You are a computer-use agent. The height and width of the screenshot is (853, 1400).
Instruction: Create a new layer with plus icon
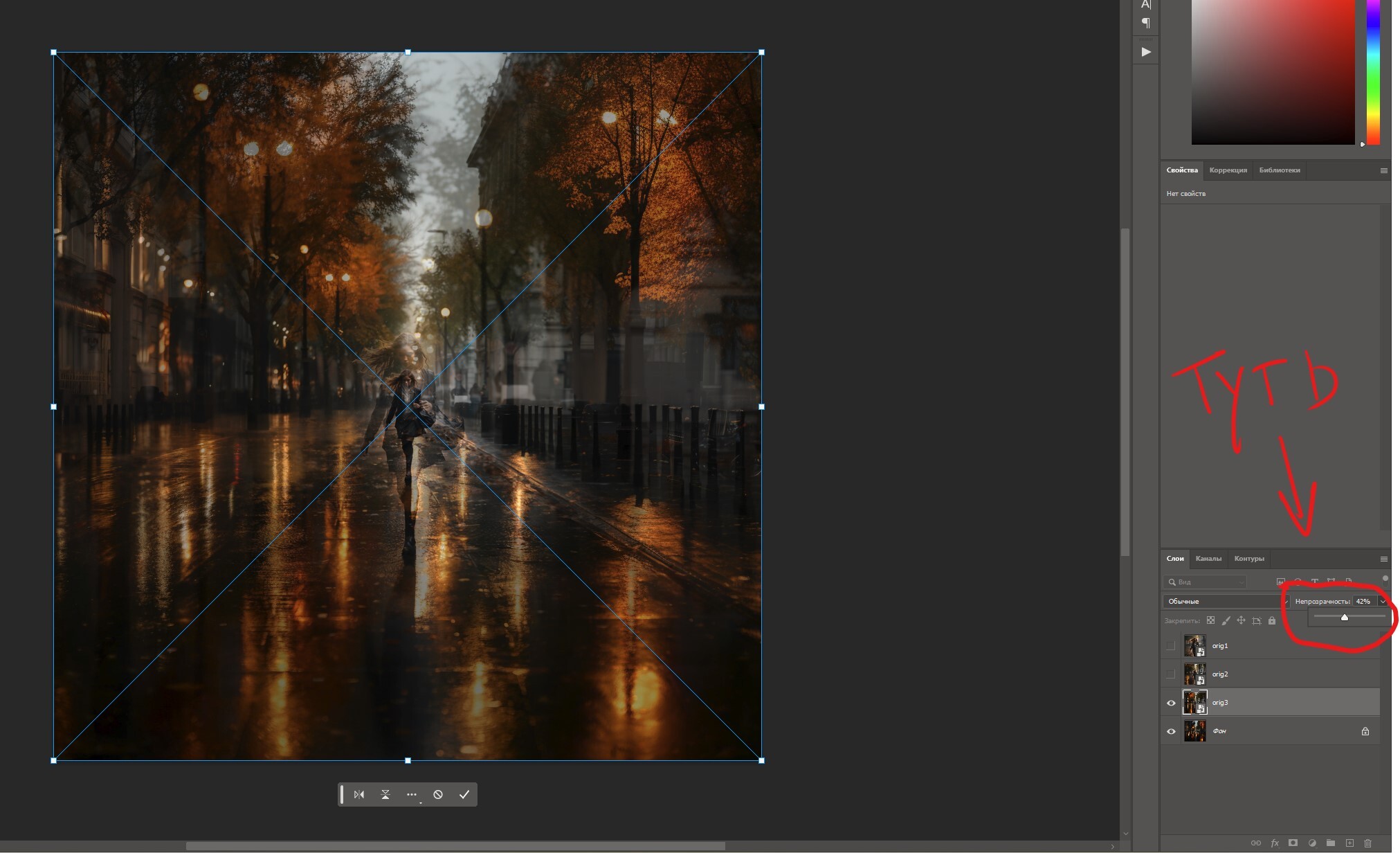[1349, 843]
